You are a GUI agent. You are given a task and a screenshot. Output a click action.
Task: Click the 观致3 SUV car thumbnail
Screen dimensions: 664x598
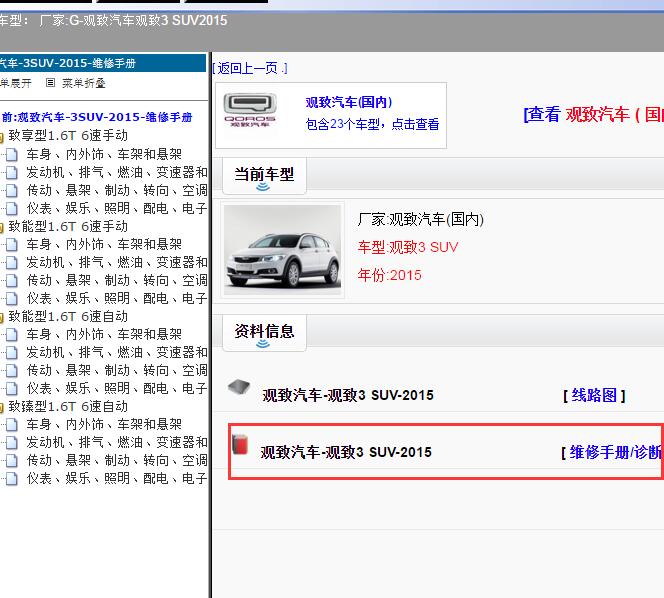pyautogui.click(x=282, y=249)
